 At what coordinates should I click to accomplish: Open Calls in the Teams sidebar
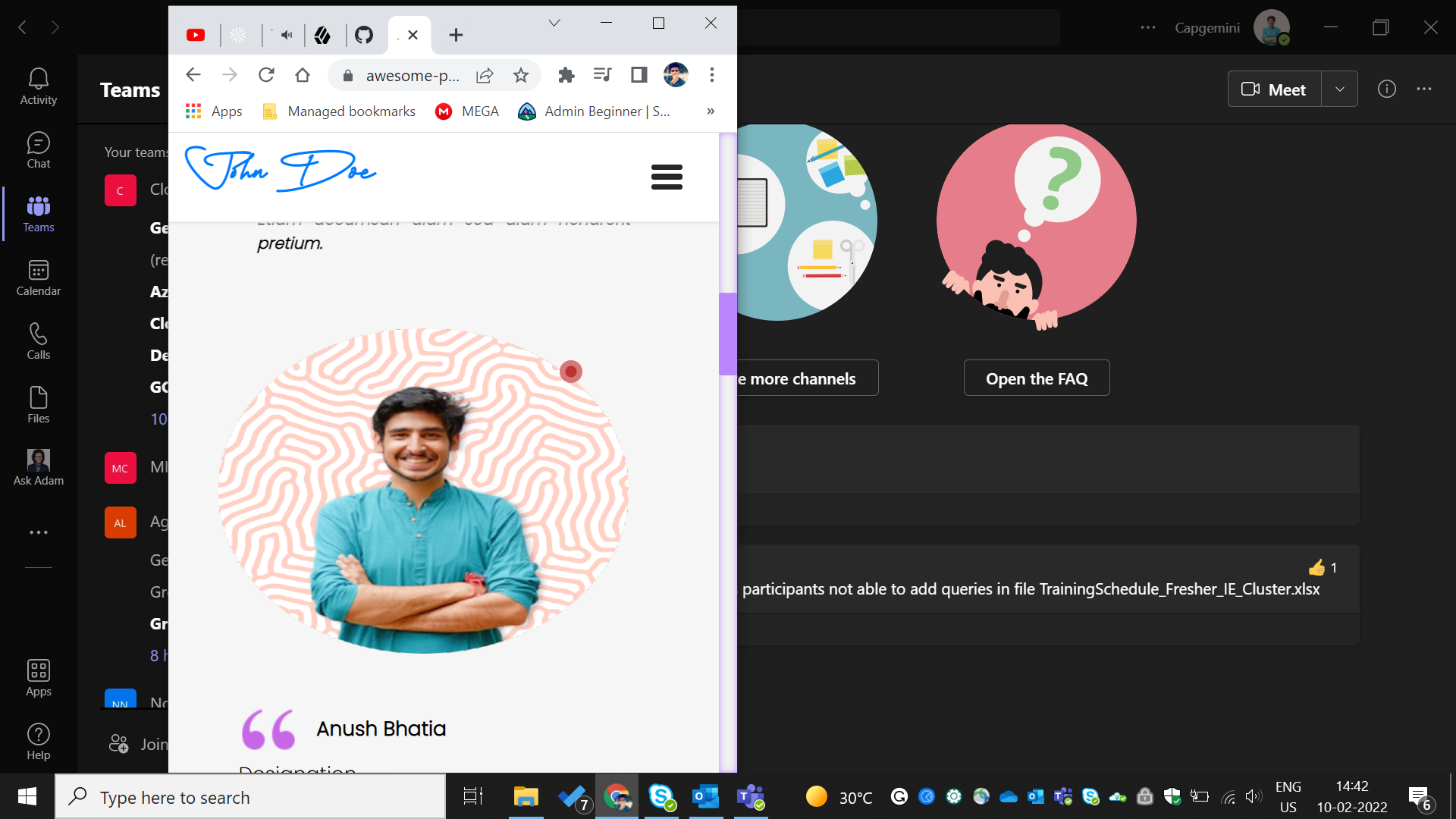coord(38,340)
